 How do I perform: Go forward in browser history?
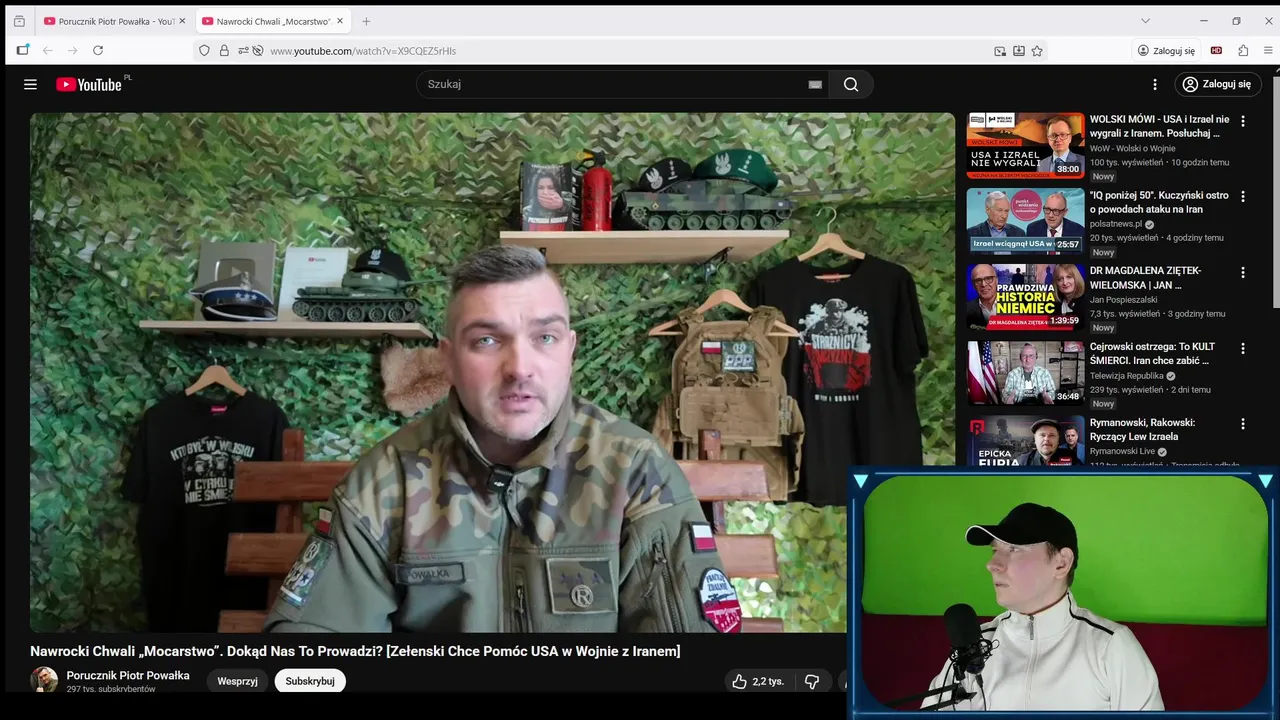[x=72, y=50]
